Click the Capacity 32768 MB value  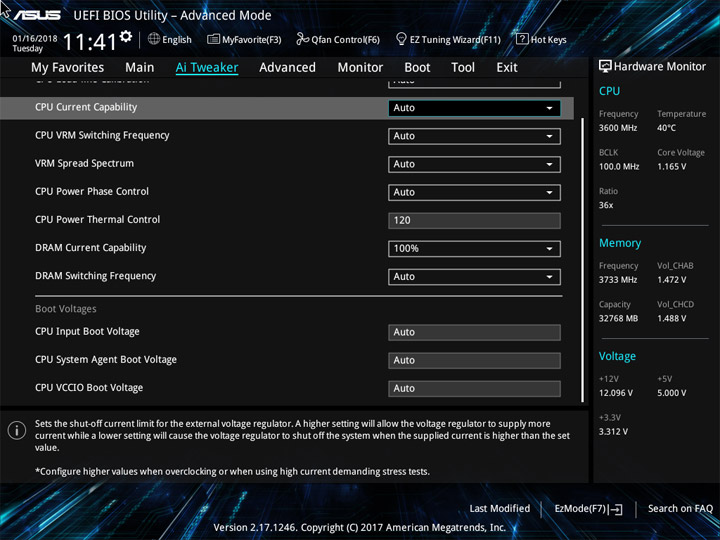click(618, 318)
